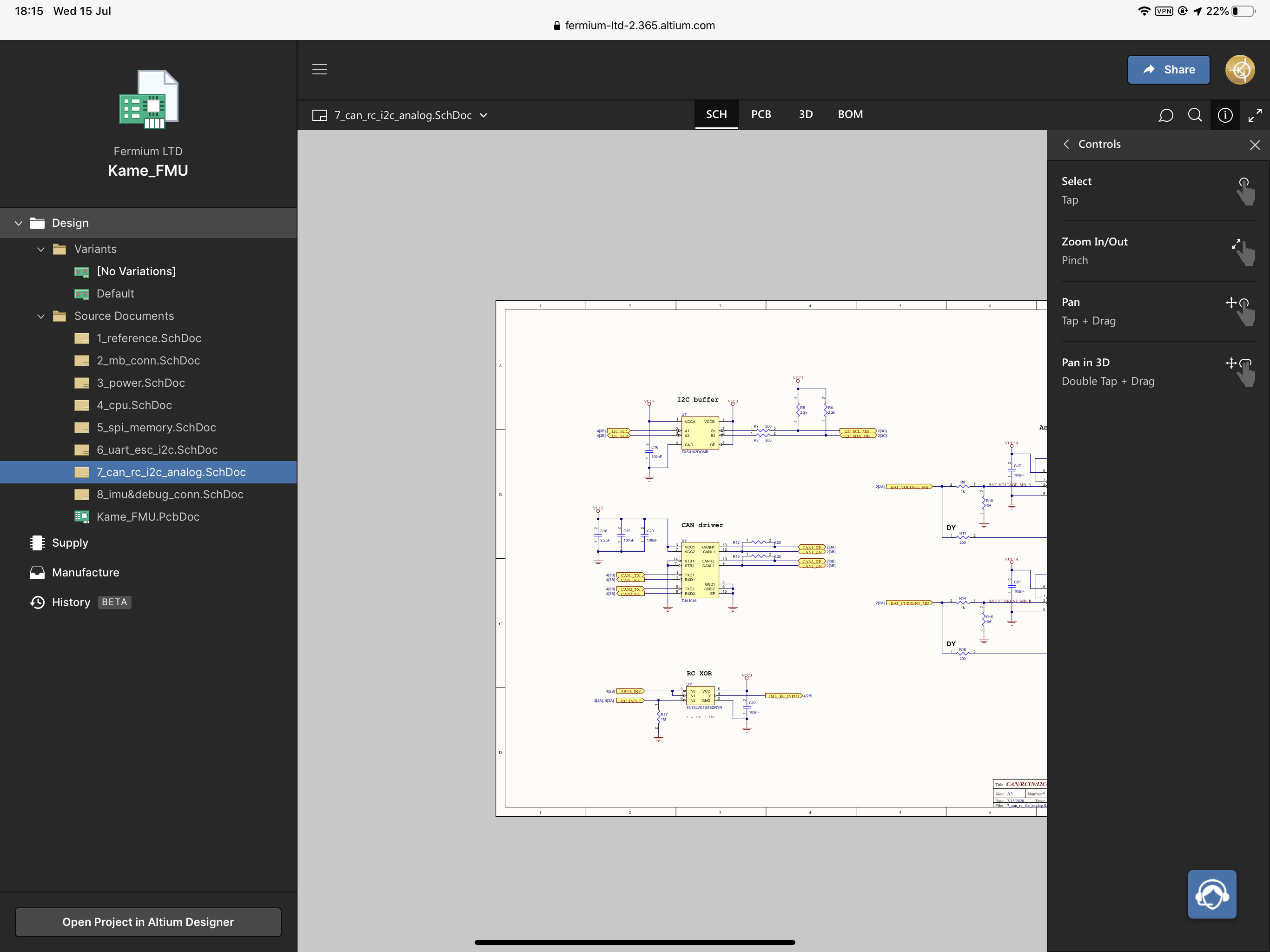
Task: Switch to the BOM tab
Action: pyautogui.click(x=850, y=114)
